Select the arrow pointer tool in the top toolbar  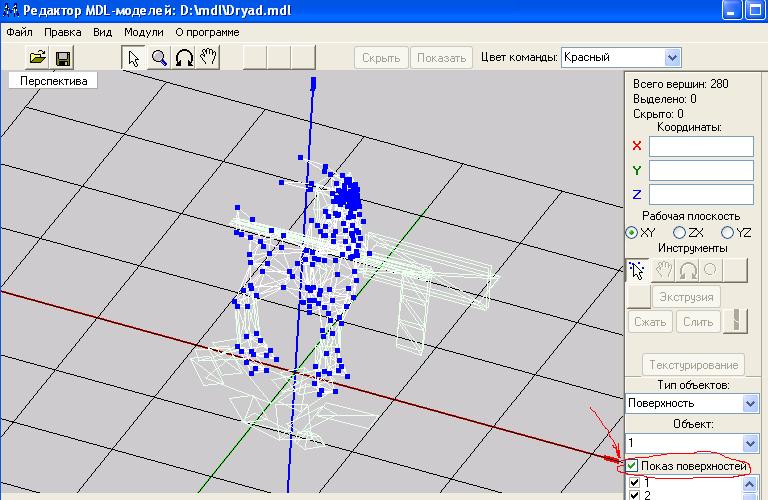133,58
